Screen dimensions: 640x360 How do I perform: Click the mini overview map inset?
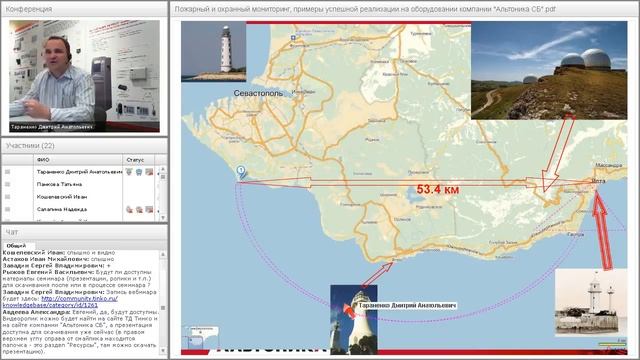click(x=201, y=337)
